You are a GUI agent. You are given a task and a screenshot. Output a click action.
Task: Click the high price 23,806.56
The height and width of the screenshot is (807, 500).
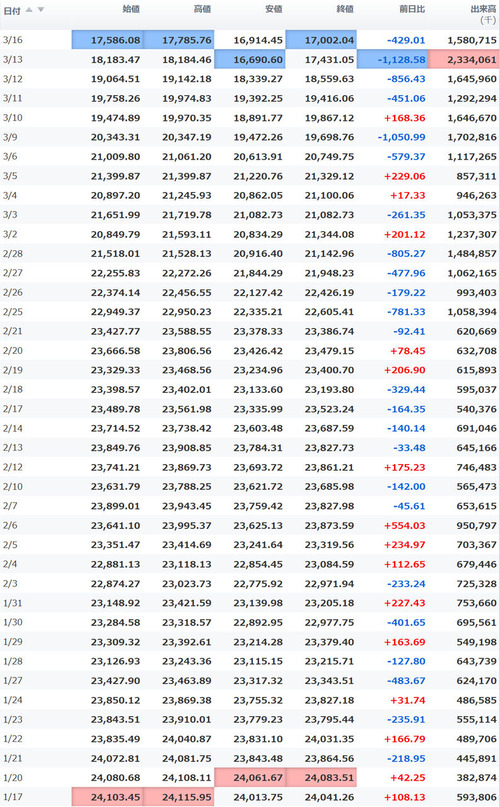(x=186, y=350)
